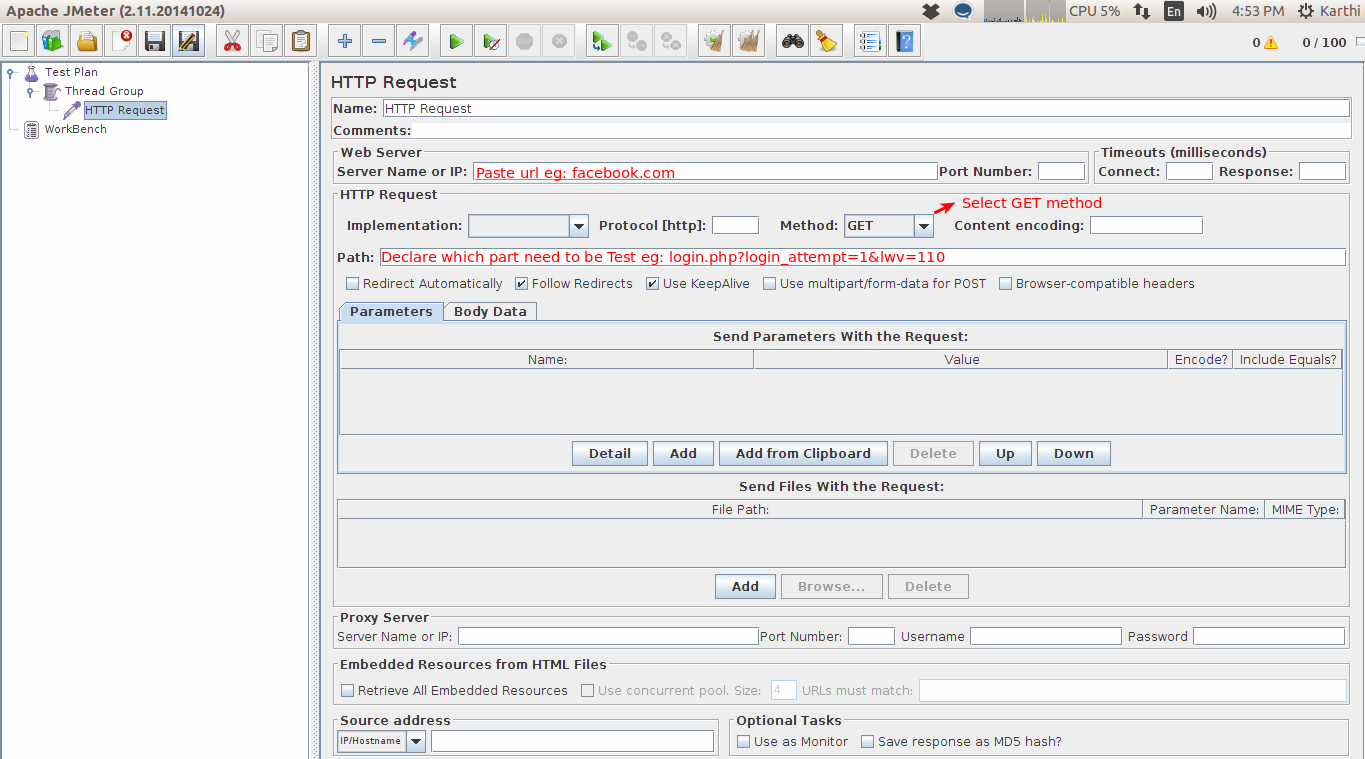Open the Method dropdown showing GET

coord(924,227)
